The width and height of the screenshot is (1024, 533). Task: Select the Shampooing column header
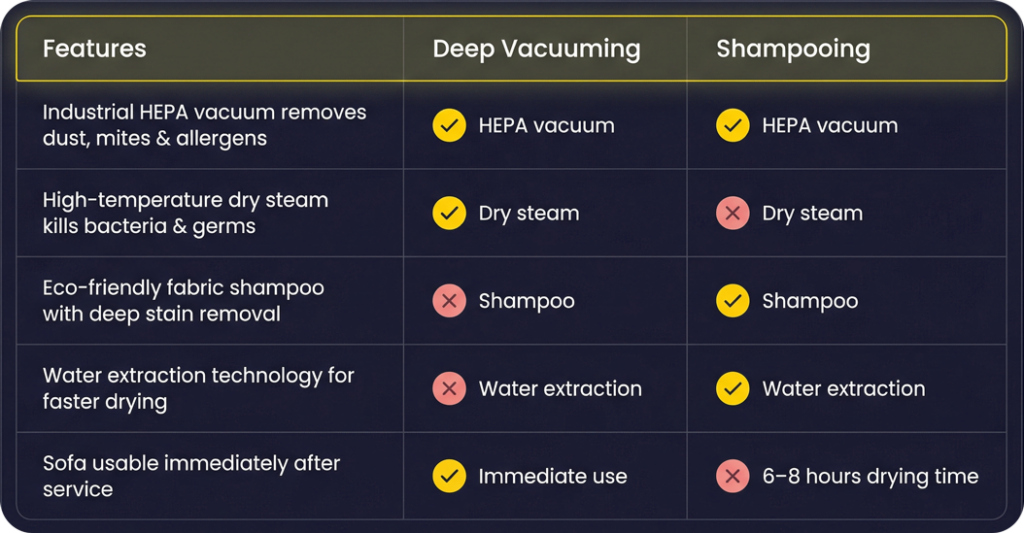793,48
